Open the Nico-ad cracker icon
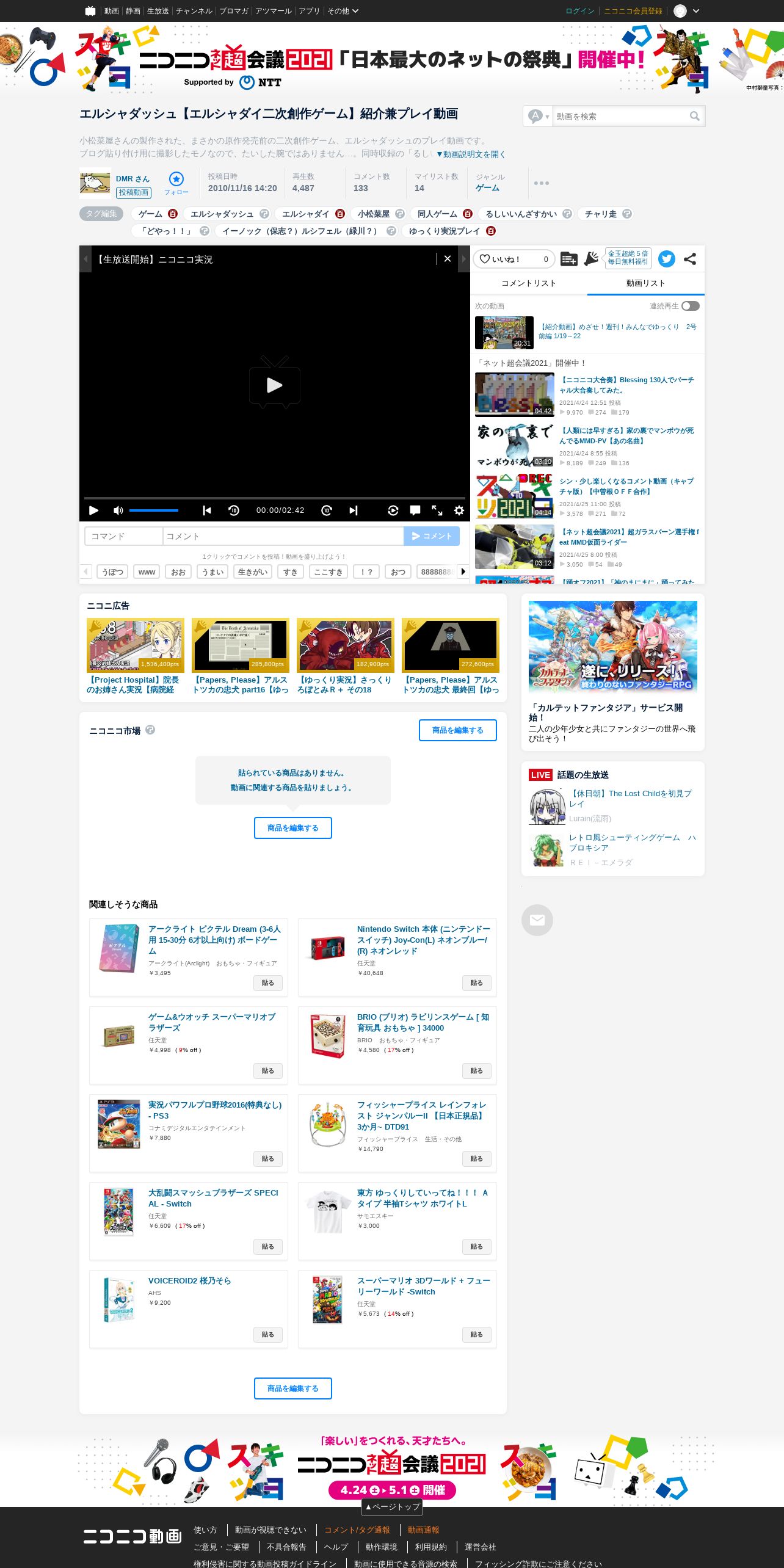784x1568 pixels. (x=591, y=259)
